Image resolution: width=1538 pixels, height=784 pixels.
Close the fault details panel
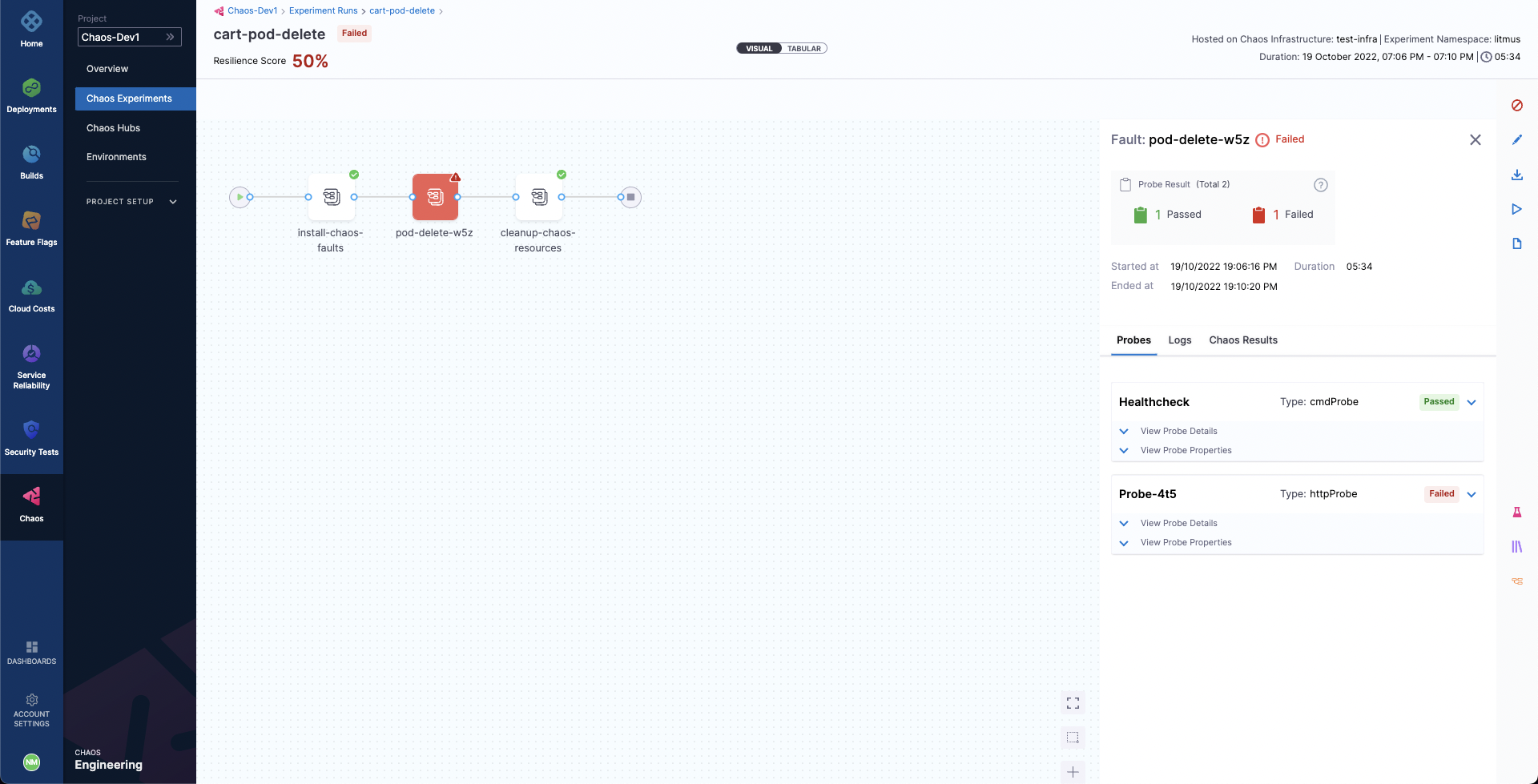coord(1475,140)
